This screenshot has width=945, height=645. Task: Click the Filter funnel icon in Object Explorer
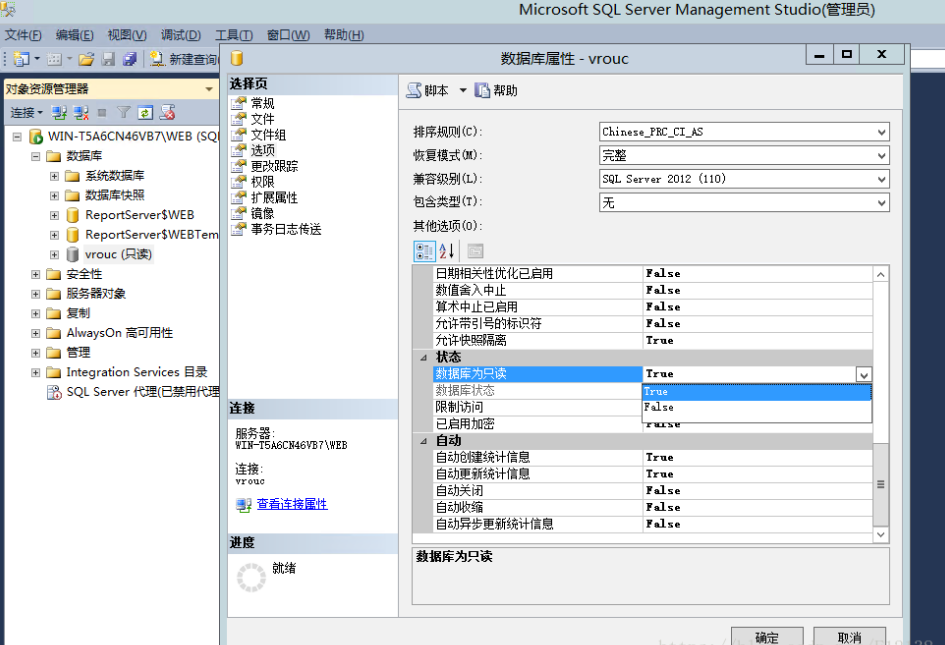click(x=124, y=112)
